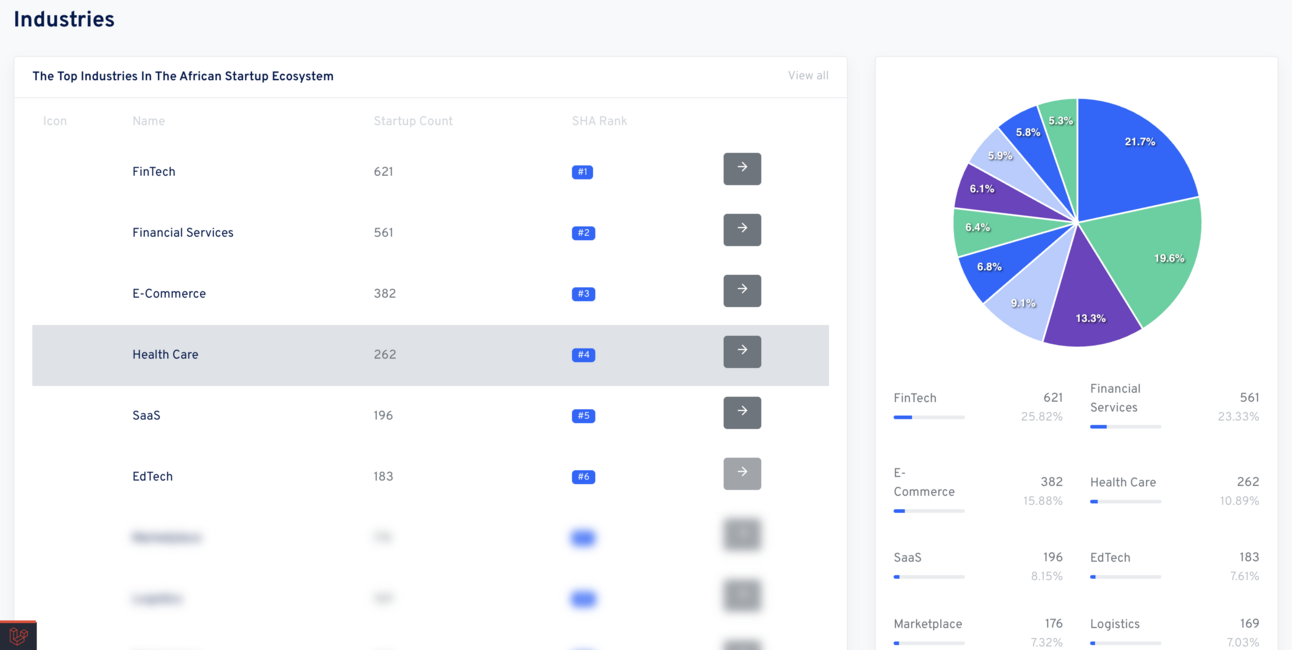Click the 19.6% pie chart slice
This screenshot has height=650, width=1292.
1150,255
